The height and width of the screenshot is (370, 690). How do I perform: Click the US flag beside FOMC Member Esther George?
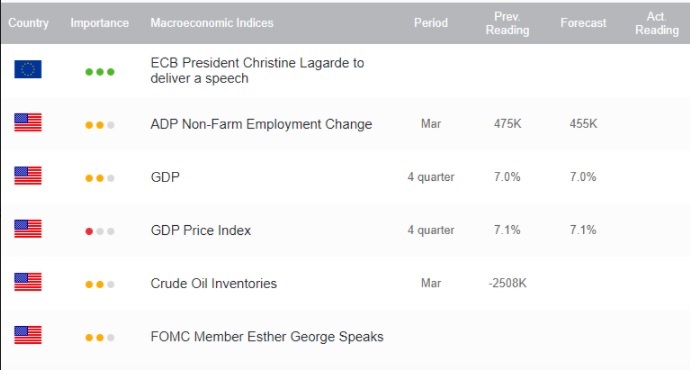pyautogui.click(x=28, y=335)
